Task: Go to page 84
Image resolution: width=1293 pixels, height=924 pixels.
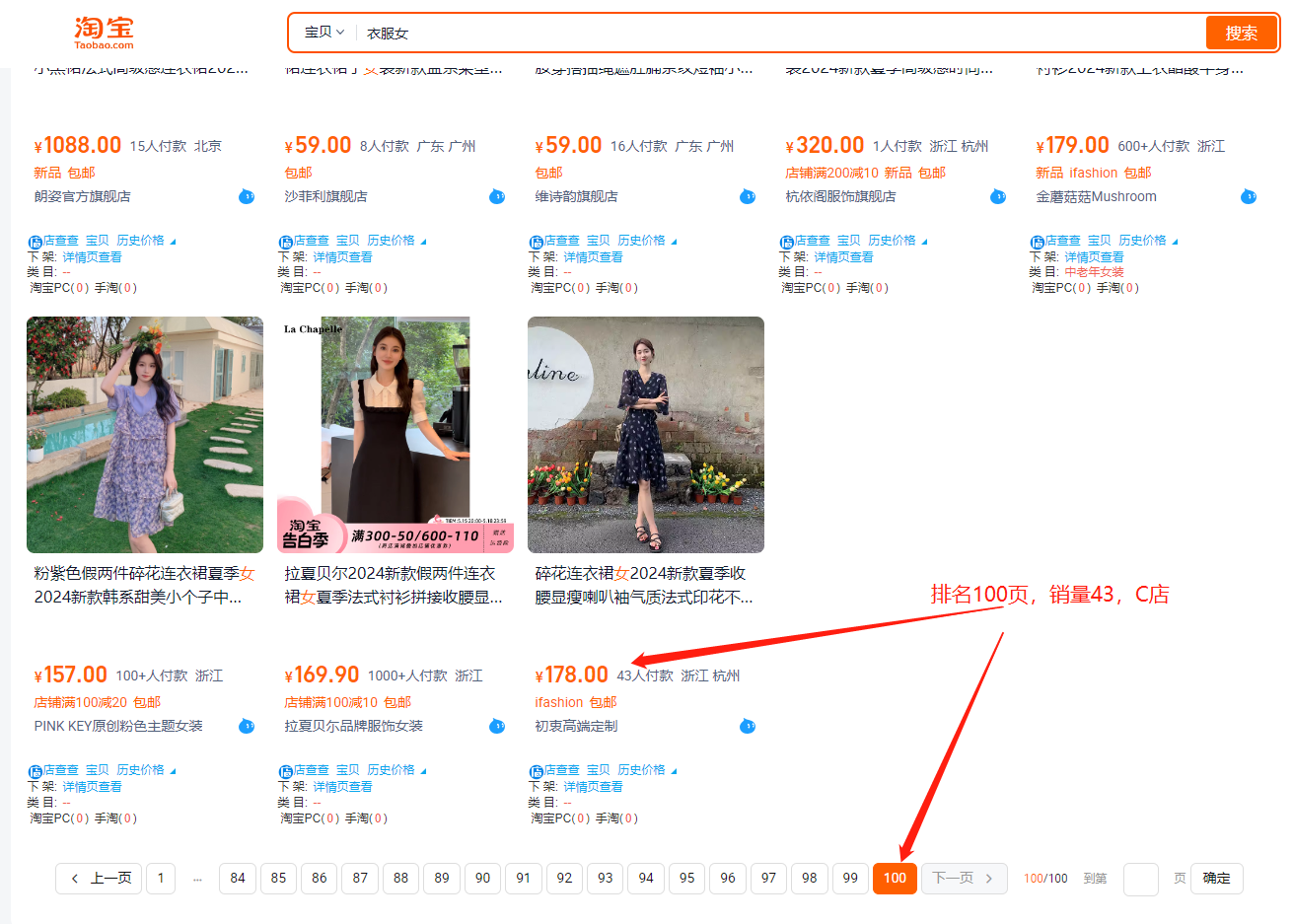Action: point(238,878)
